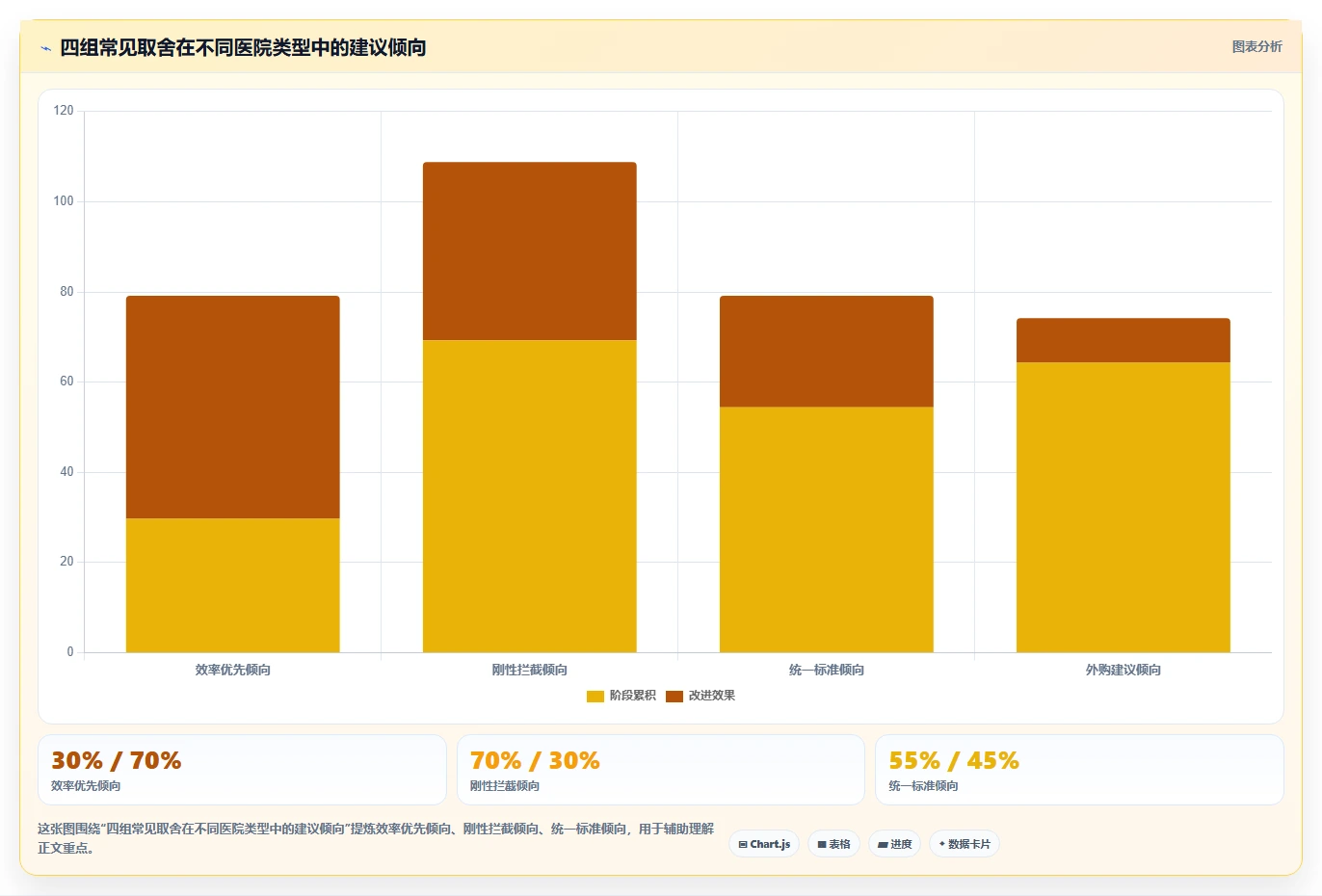Click the y-axis value 60
The image size is (1322, 896).
[x=66, y=382]
